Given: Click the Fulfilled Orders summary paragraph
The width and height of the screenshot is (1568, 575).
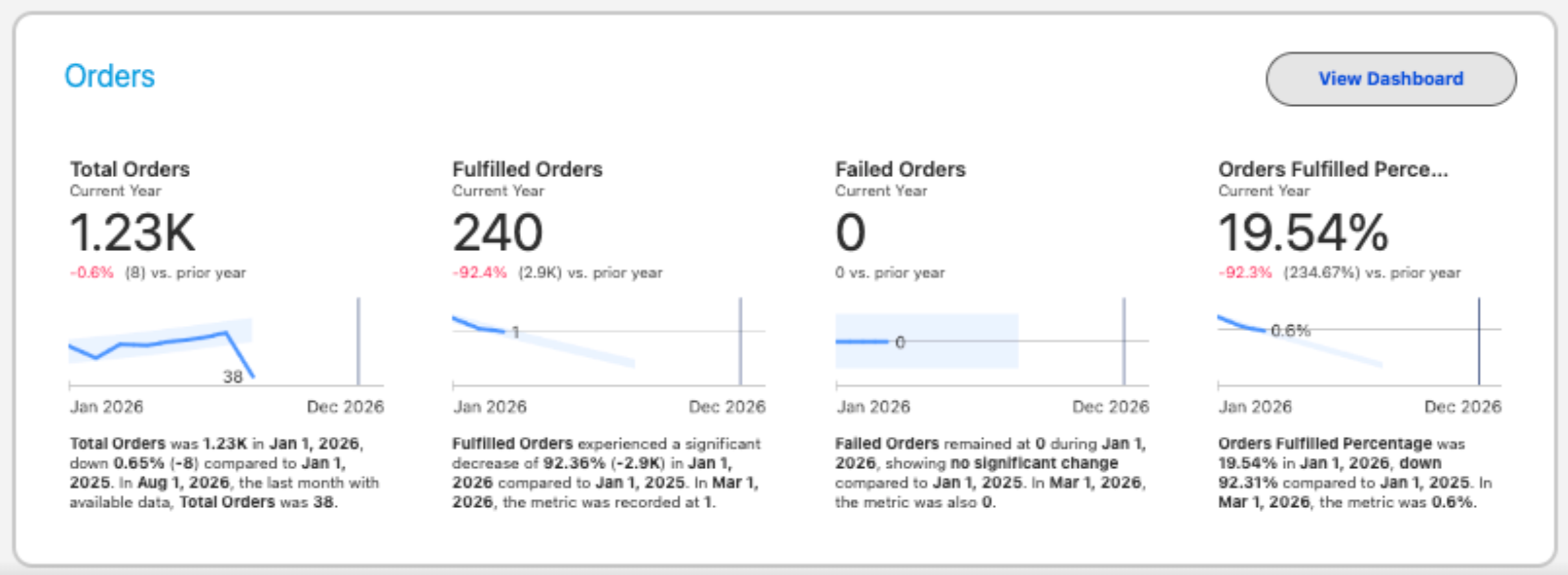Looking at the screenshot, I should coord(607,473).
